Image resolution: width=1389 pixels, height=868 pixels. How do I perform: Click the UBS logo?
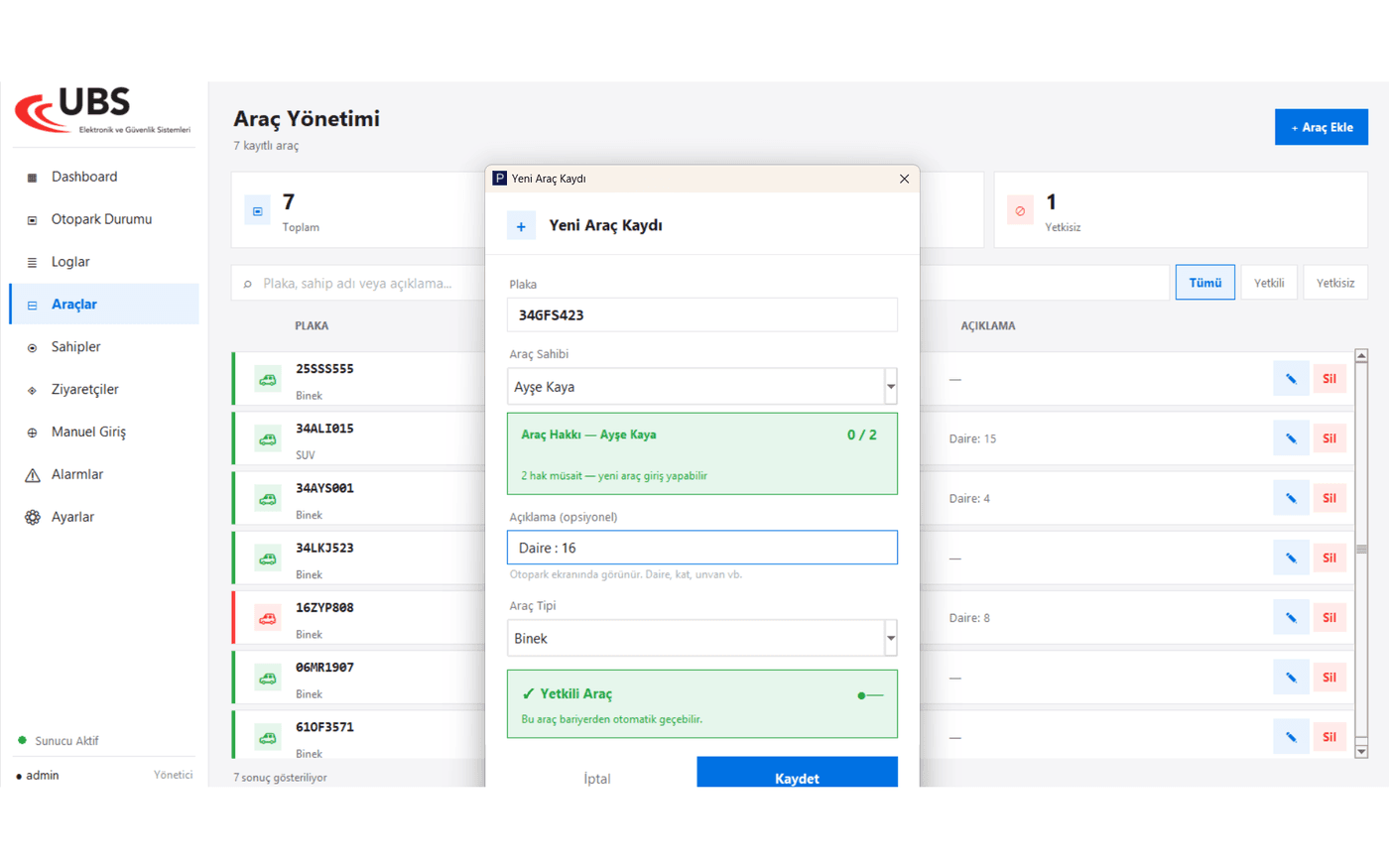102,111
